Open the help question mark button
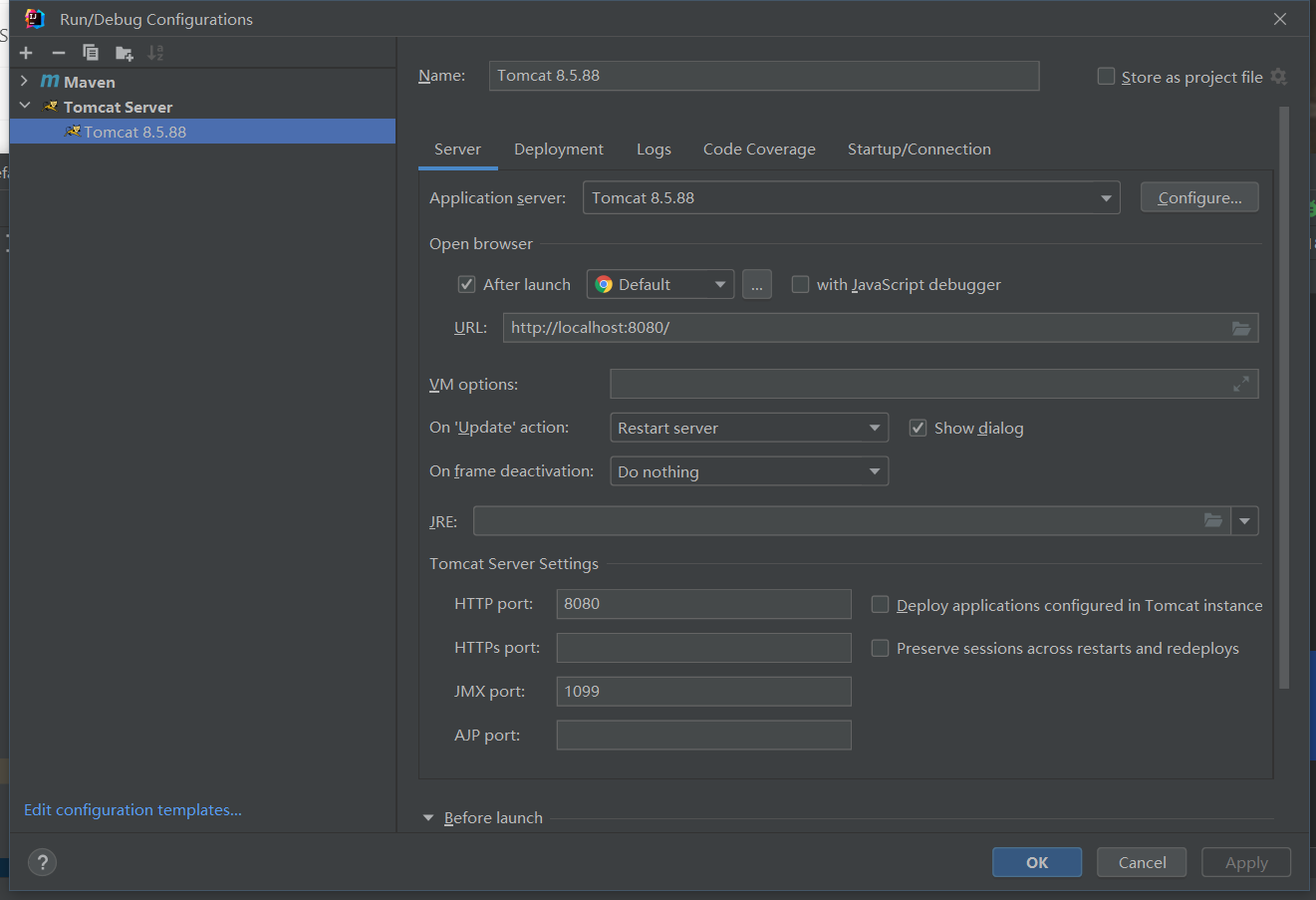Image resolution: width=1316 pixels, height=900 pixels. (42, 862)
